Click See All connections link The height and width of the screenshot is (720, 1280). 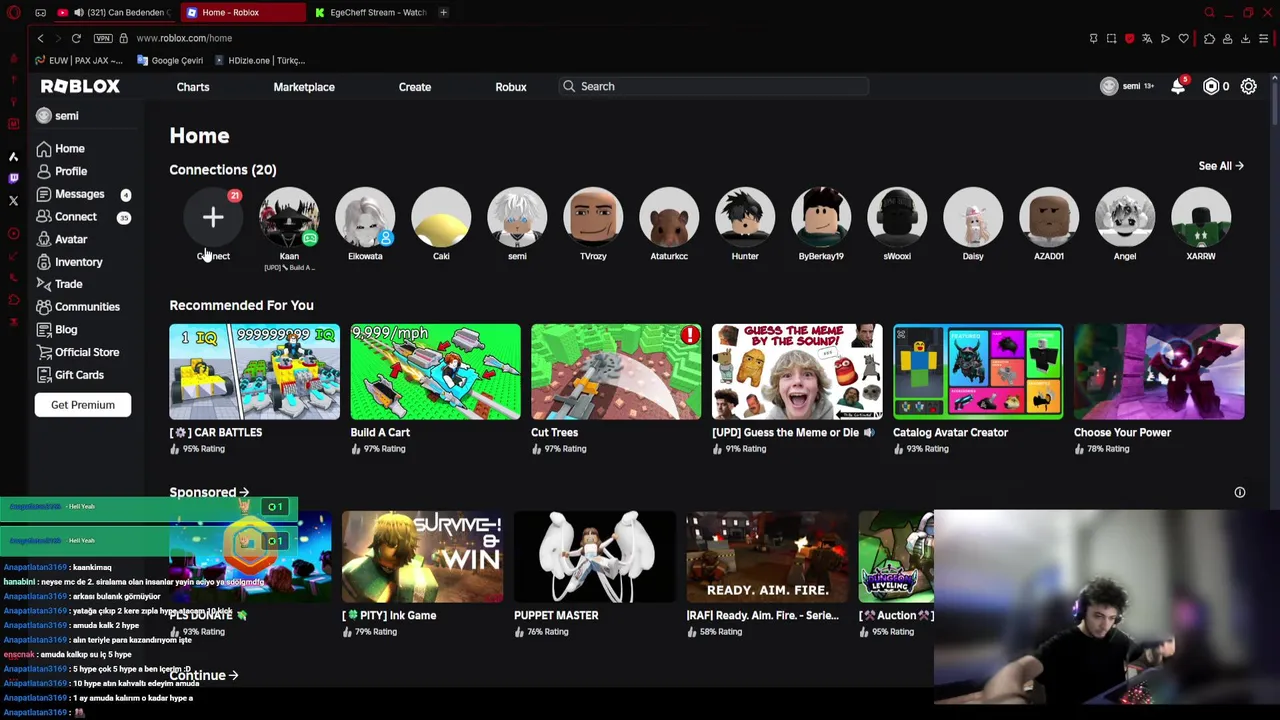point(1220,166)
